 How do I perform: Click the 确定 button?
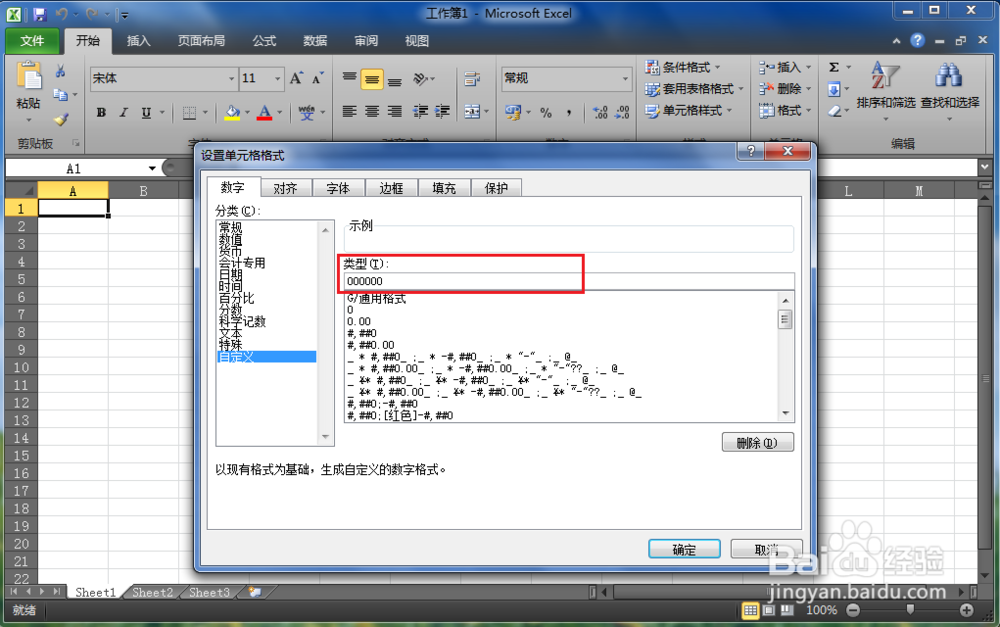click(x=684, y=549)
